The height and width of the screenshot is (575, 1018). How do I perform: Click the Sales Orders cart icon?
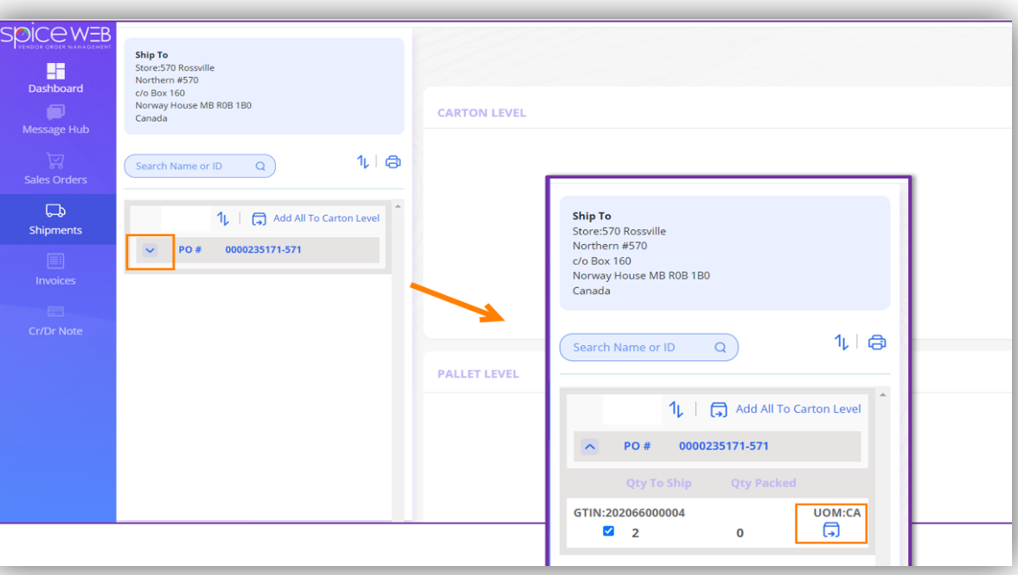click(56, 160)
